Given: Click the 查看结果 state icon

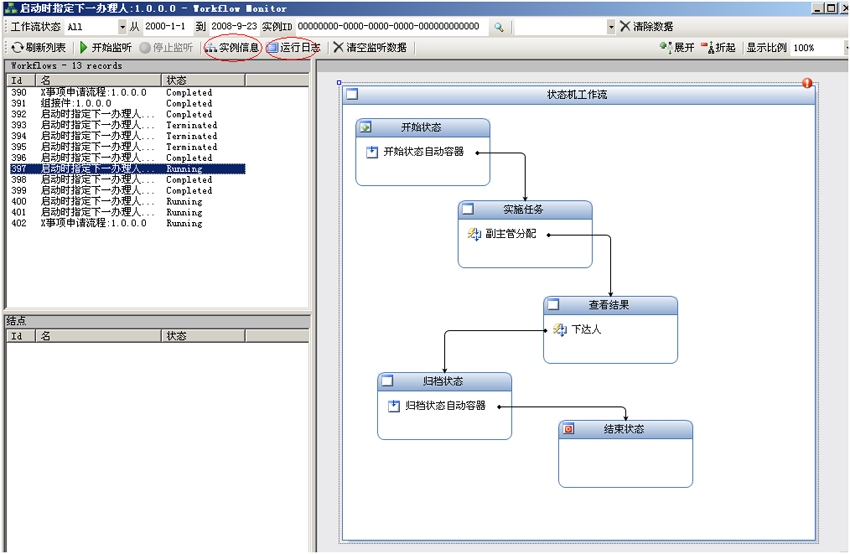Looking at the screenshot, I should (553, 305).
